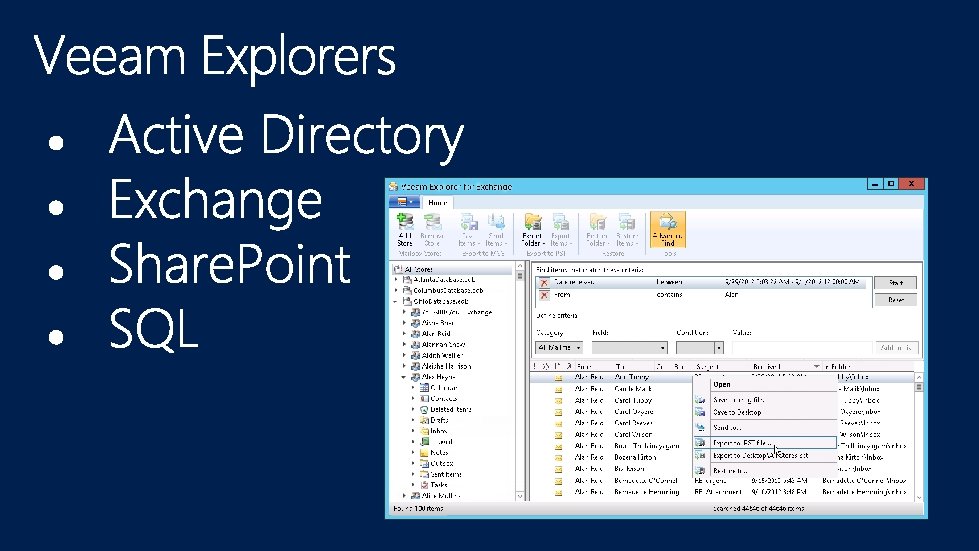The width and height of the screenshot is (979, 551).
Task: Open the Condition dropdown
Action: click(699, 348)
